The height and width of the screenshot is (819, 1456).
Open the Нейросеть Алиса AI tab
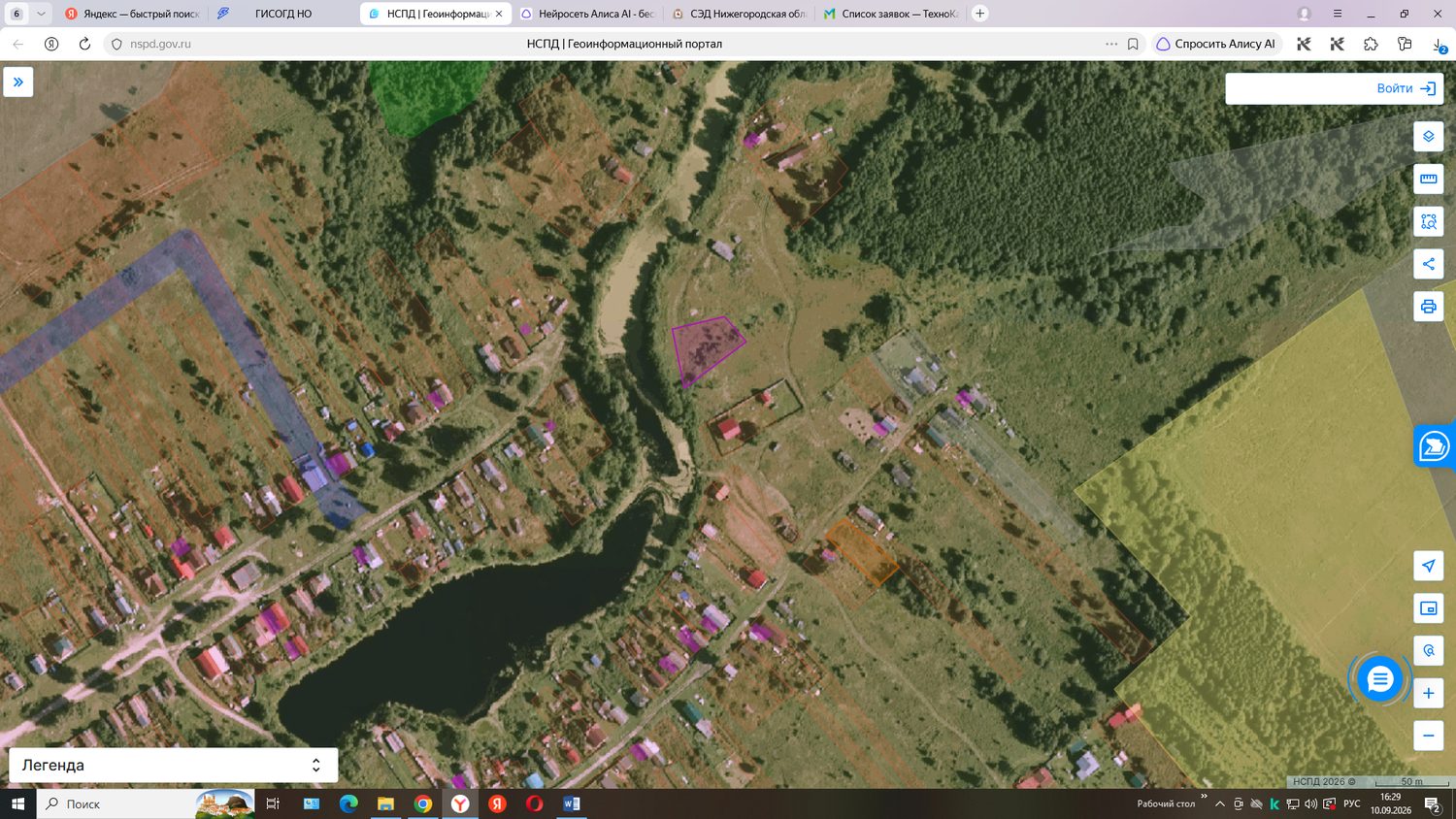tap(585, 14)
